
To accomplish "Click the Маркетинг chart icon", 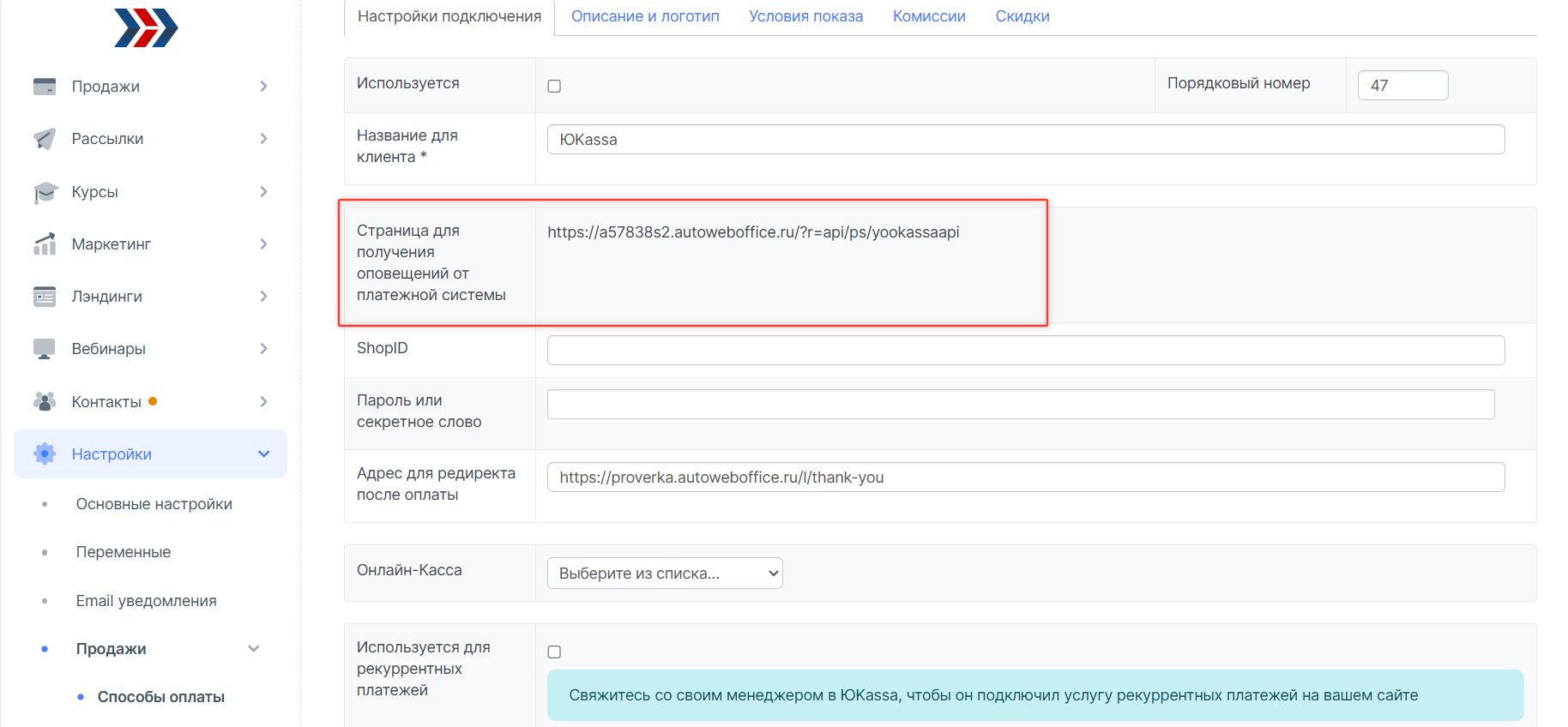I will (x=45, y=244).
